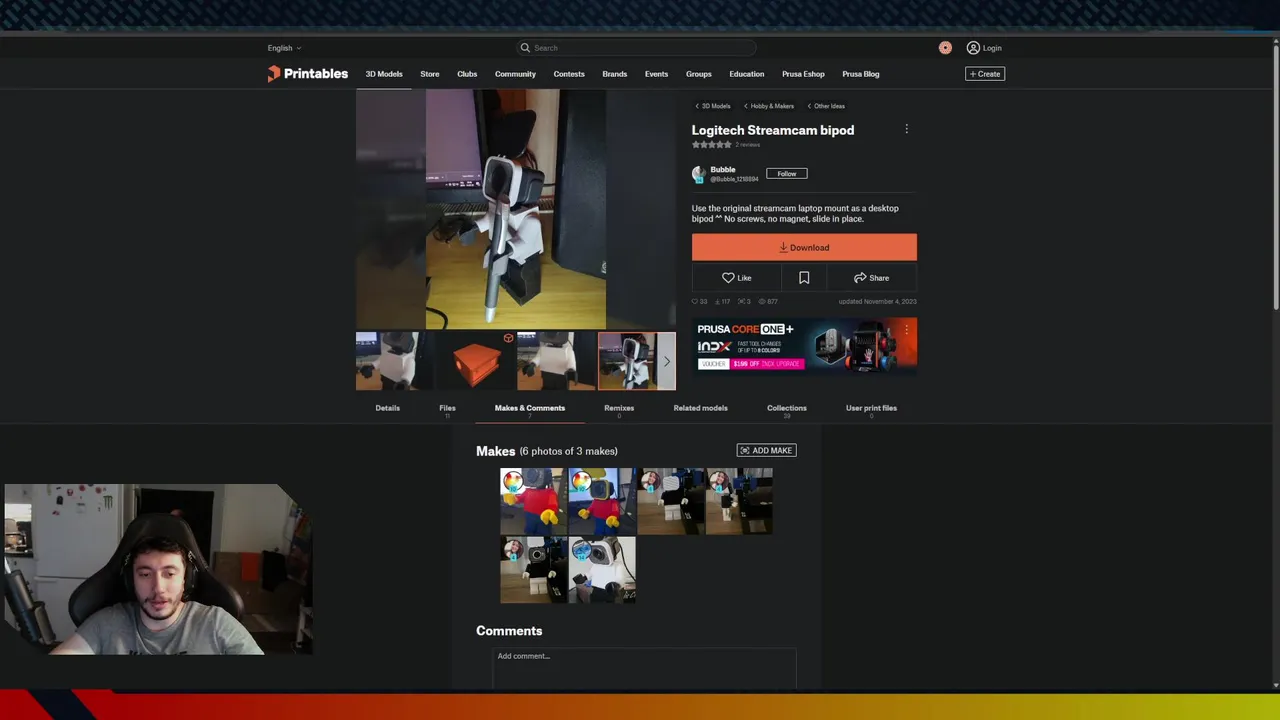Open the three-dot menu beside model title

coord(907,129)
